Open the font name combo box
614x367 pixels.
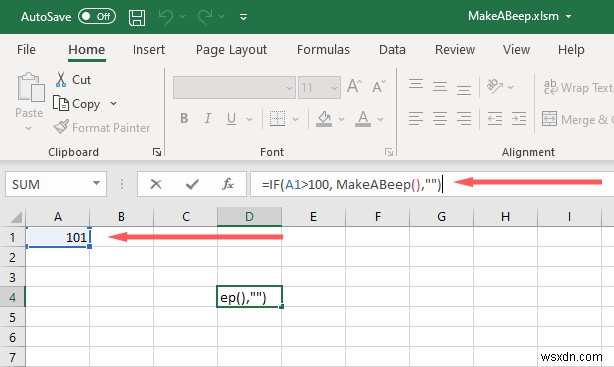234,87
